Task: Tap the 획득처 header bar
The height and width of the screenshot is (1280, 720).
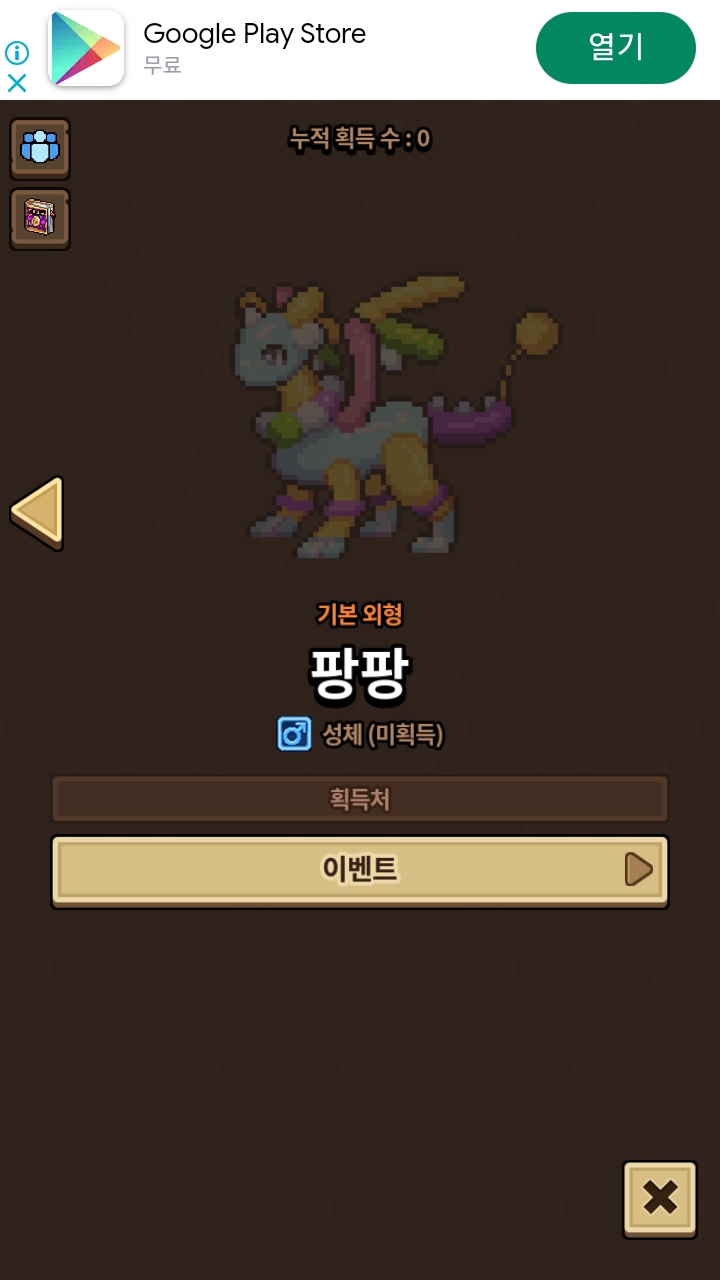Action: 360,799
